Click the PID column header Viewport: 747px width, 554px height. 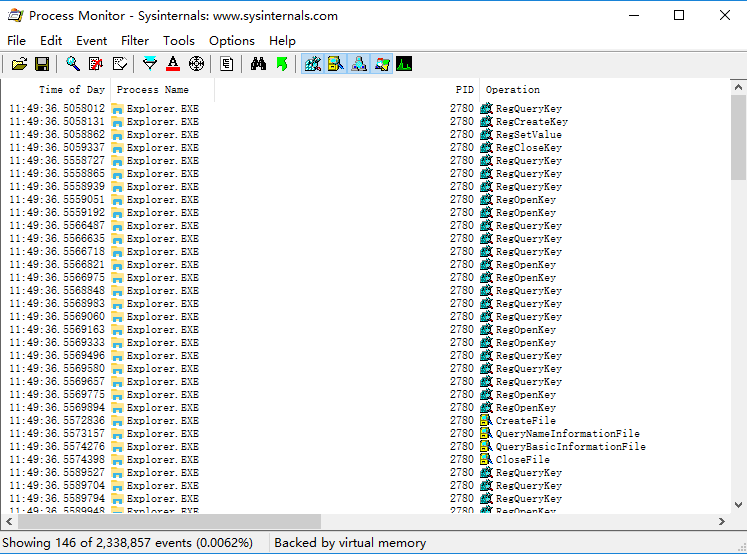[347, 90]
